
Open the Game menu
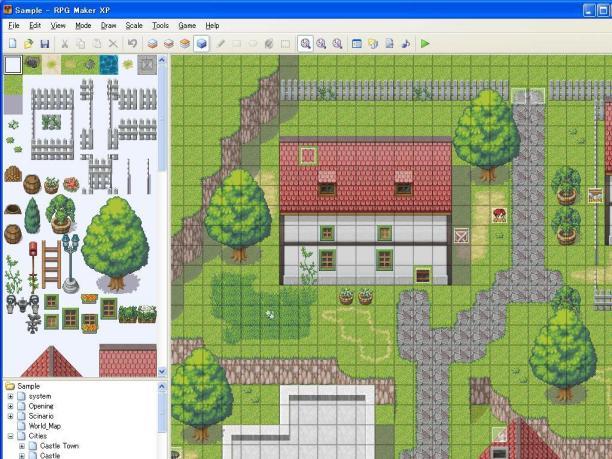[x=187, y=25]
